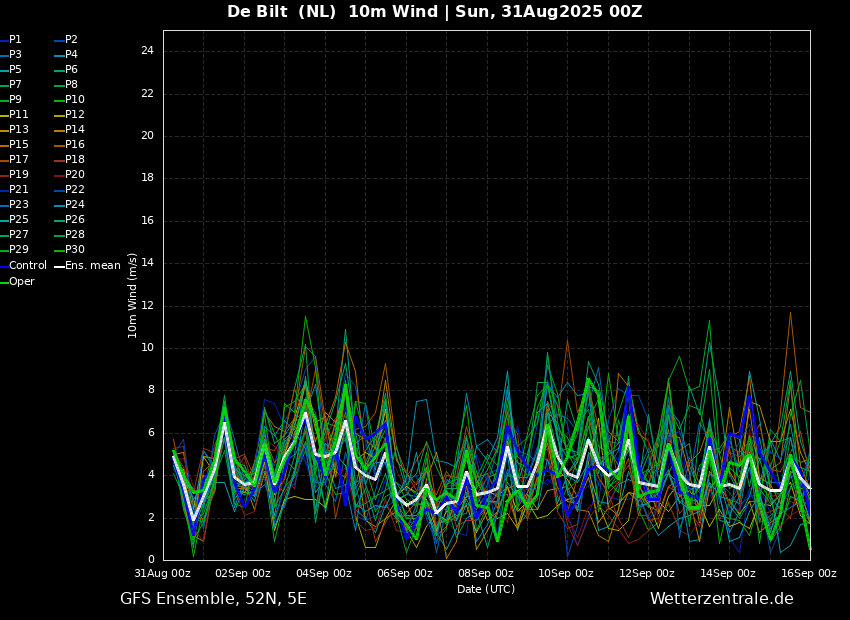Click the 08Sep 00z date tick label
The image size is (850, 620).
[486, 574]
